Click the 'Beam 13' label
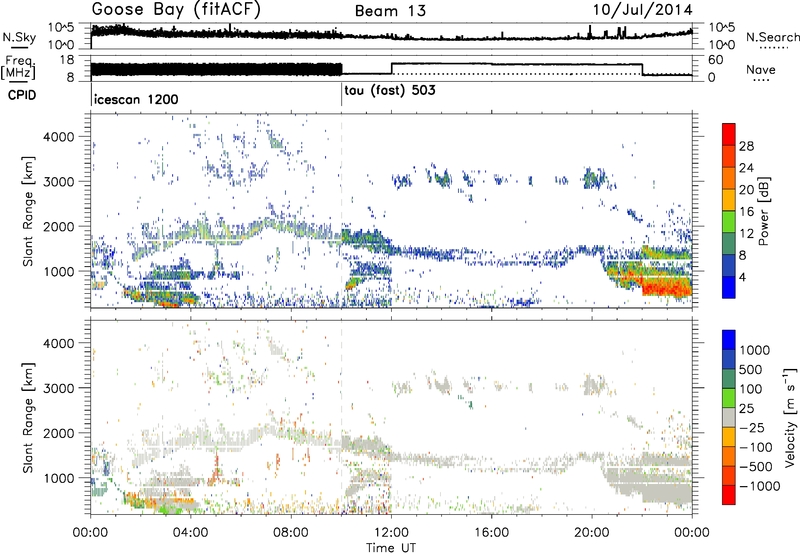Image resolution: width=800 pixels, height=554 pixels. (x=390, y=11)
